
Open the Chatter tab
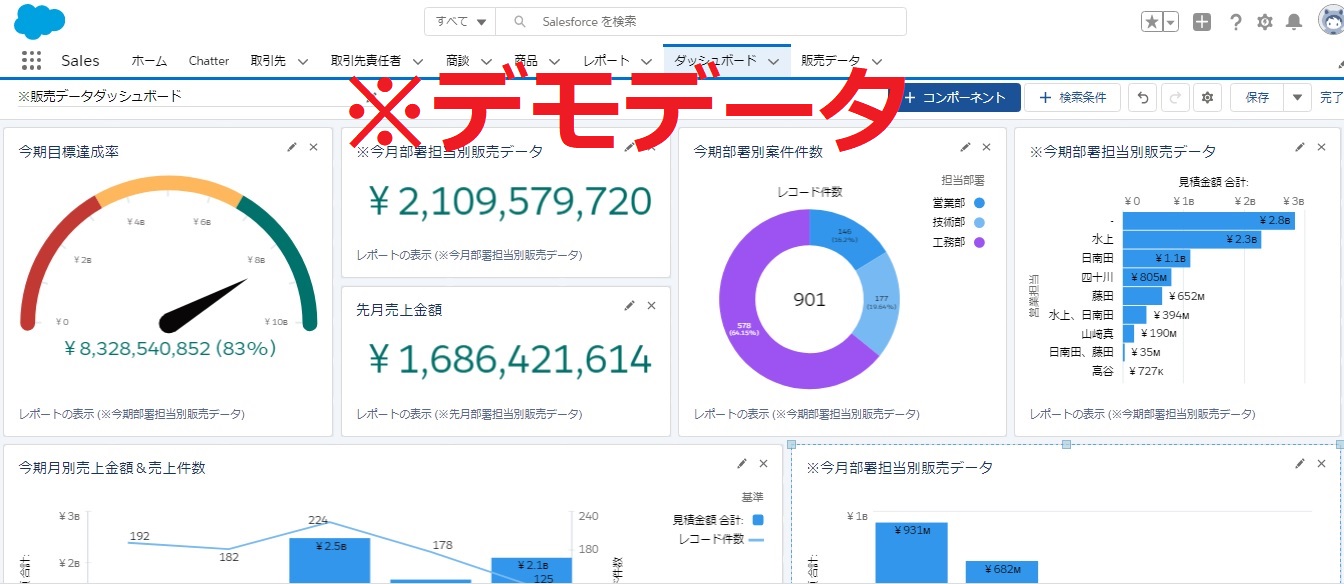point(209,61)
